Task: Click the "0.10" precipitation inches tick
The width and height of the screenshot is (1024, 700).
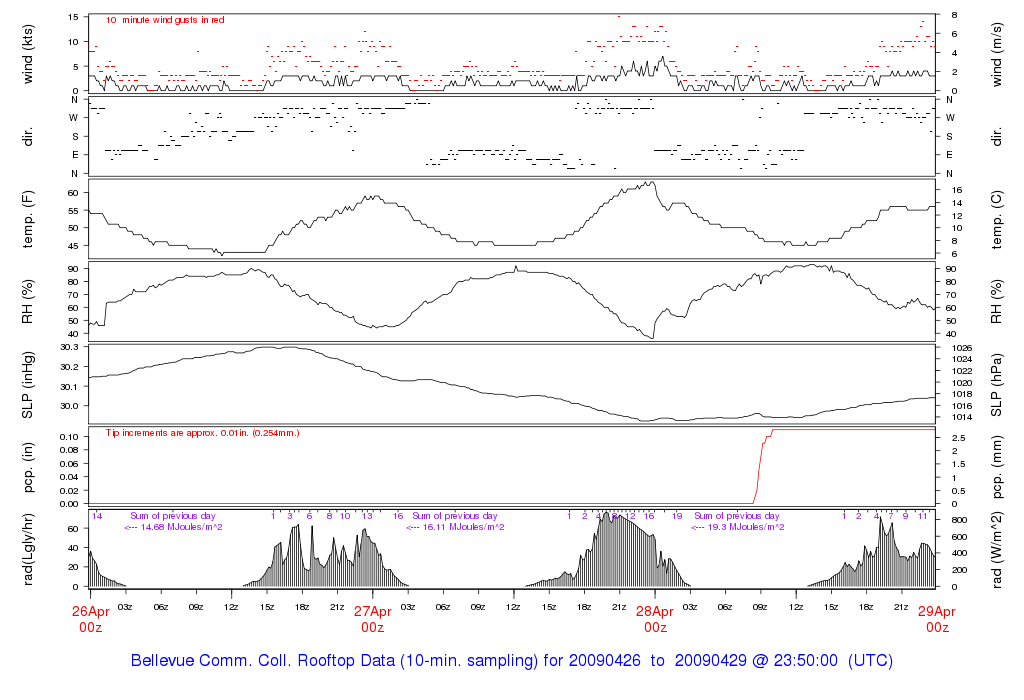Action: pyautogui.click(x=69, y=437)
